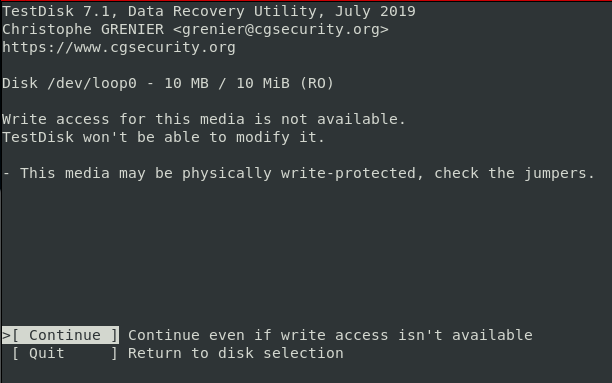Click the closing bracket of Continue option
The width and height of the screenshot is (612, 383).
pos(114,335)
